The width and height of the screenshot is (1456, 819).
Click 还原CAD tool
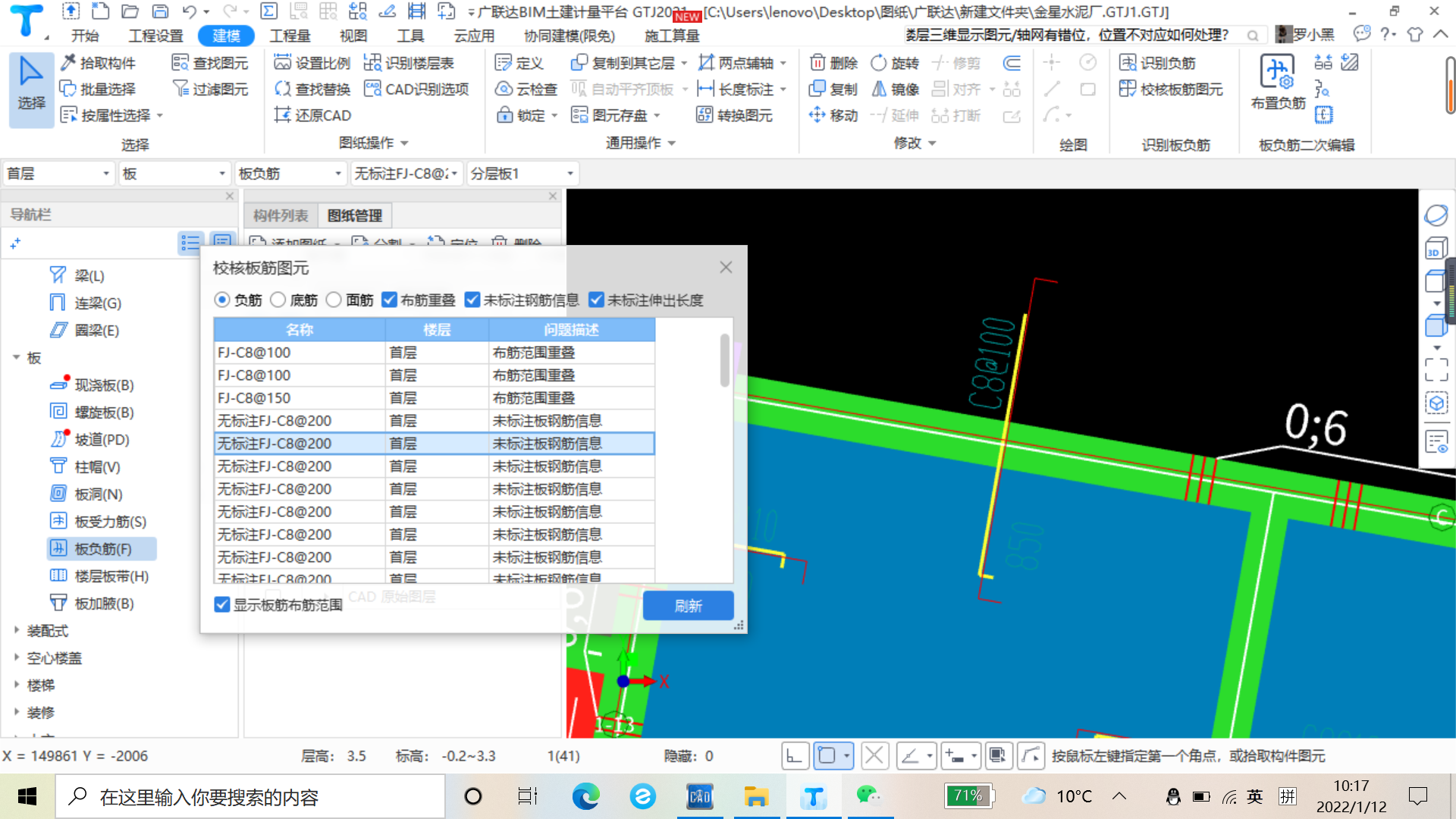312,115
